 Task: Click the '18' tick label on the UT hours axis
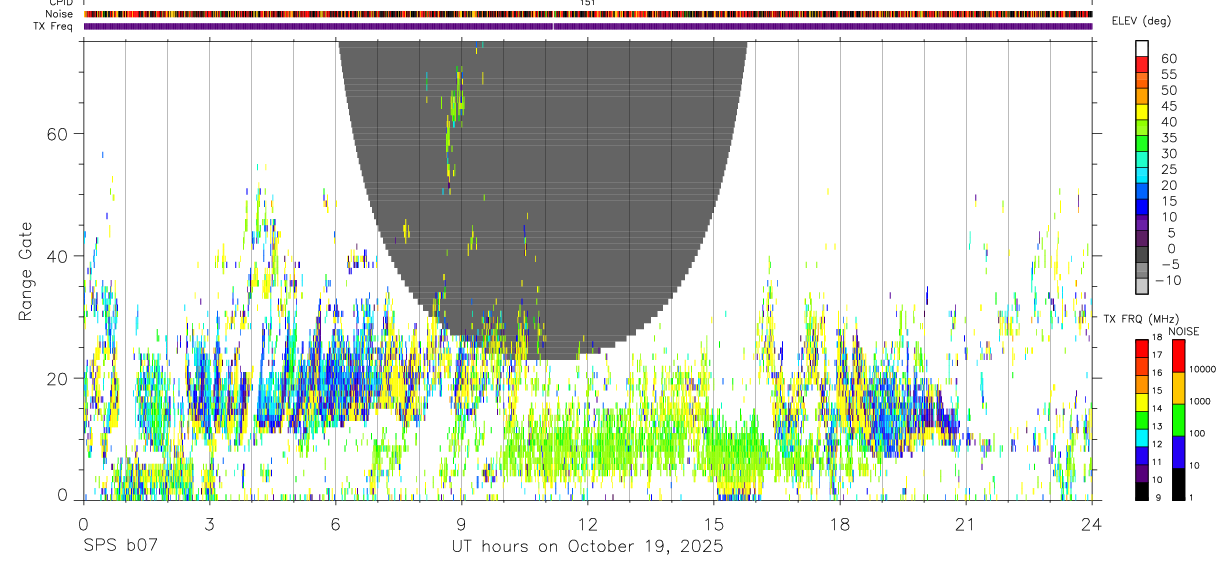(x=839, y=524)
